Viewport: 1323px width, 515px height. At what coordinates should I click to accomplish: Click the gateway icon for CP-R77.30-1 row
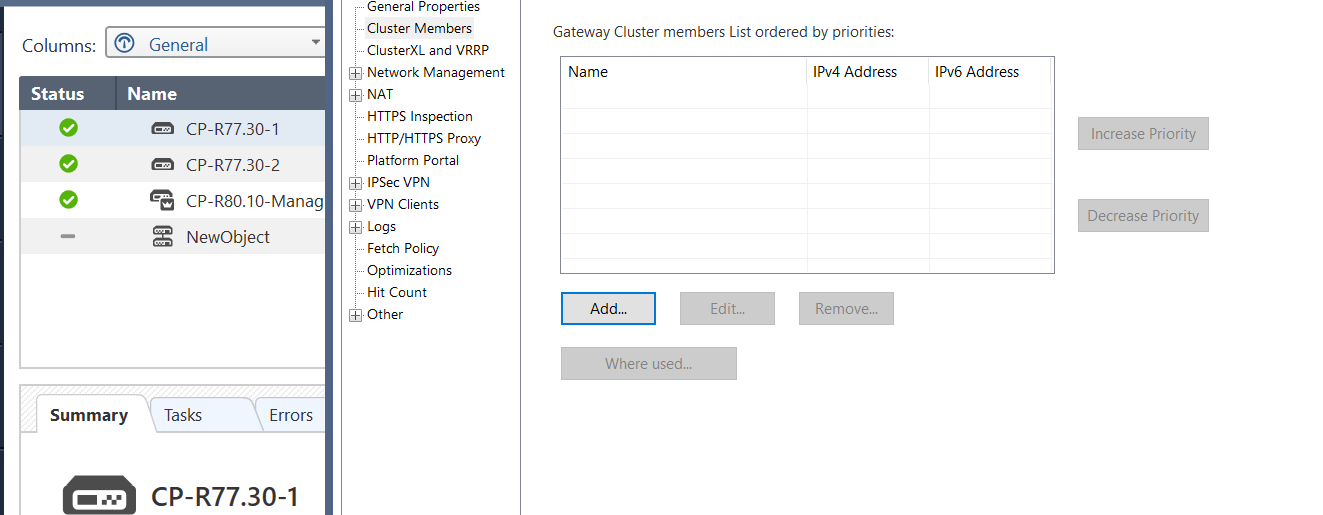click(x=162, y=128)
